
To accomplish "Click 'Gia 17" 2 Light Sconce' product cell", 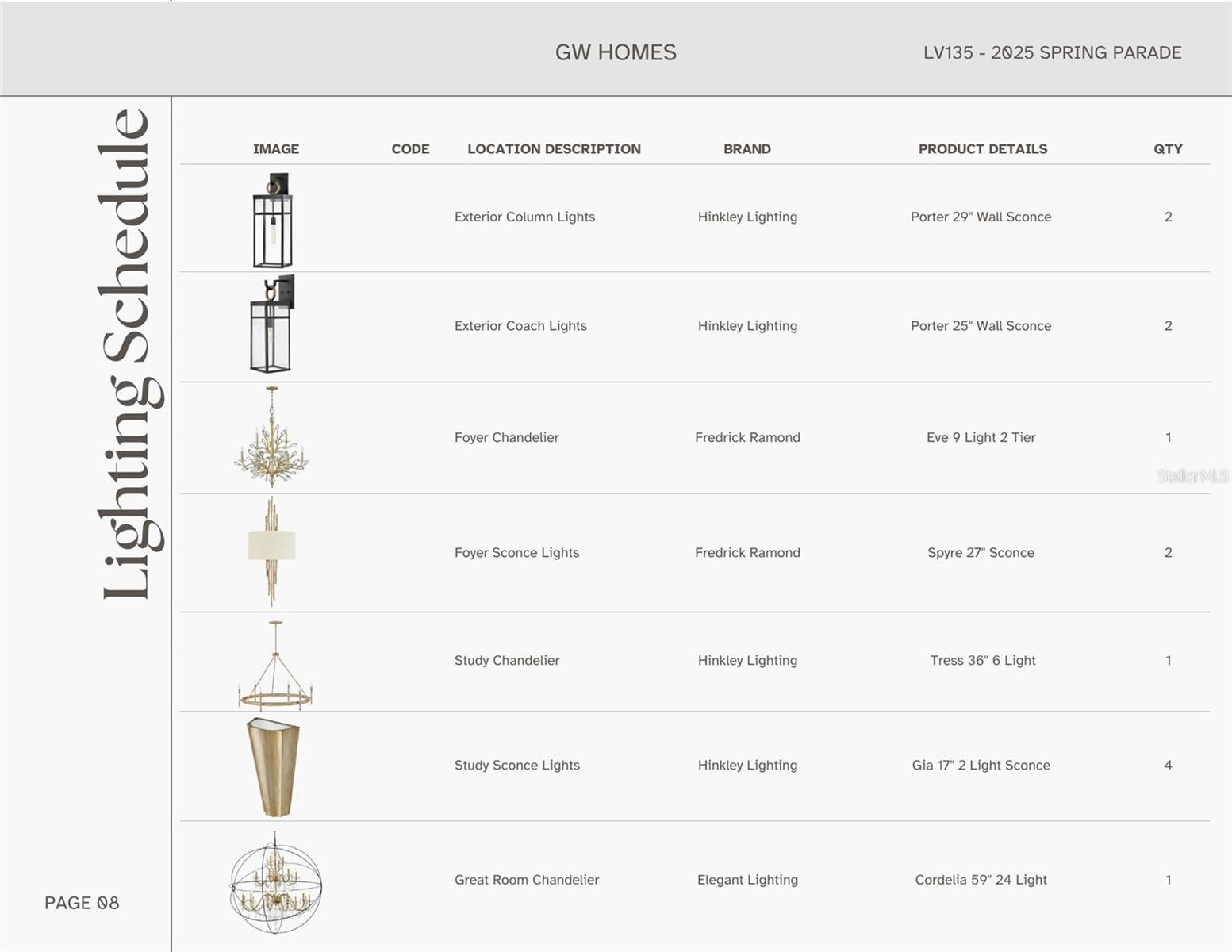I will tap(981, 765).
